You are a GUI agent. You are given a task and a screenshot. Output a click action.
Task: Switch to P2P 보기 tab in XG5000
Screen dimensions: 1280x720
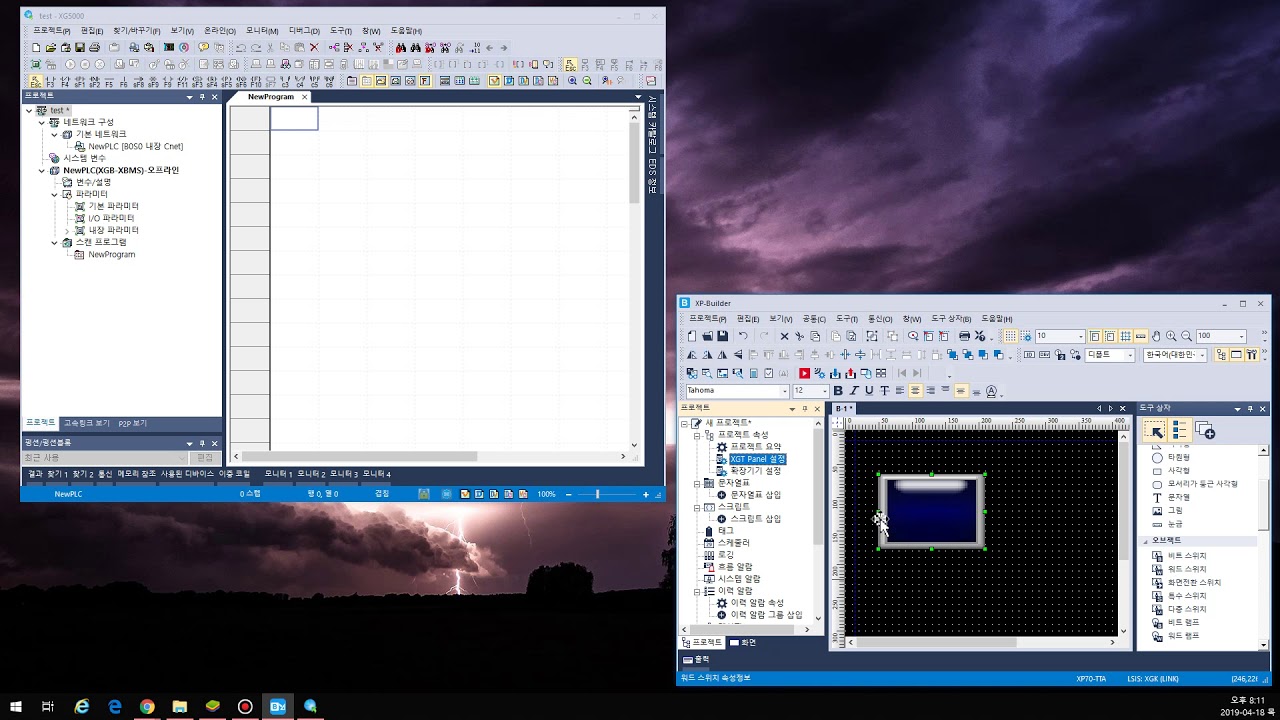click(x=133, y=423)
